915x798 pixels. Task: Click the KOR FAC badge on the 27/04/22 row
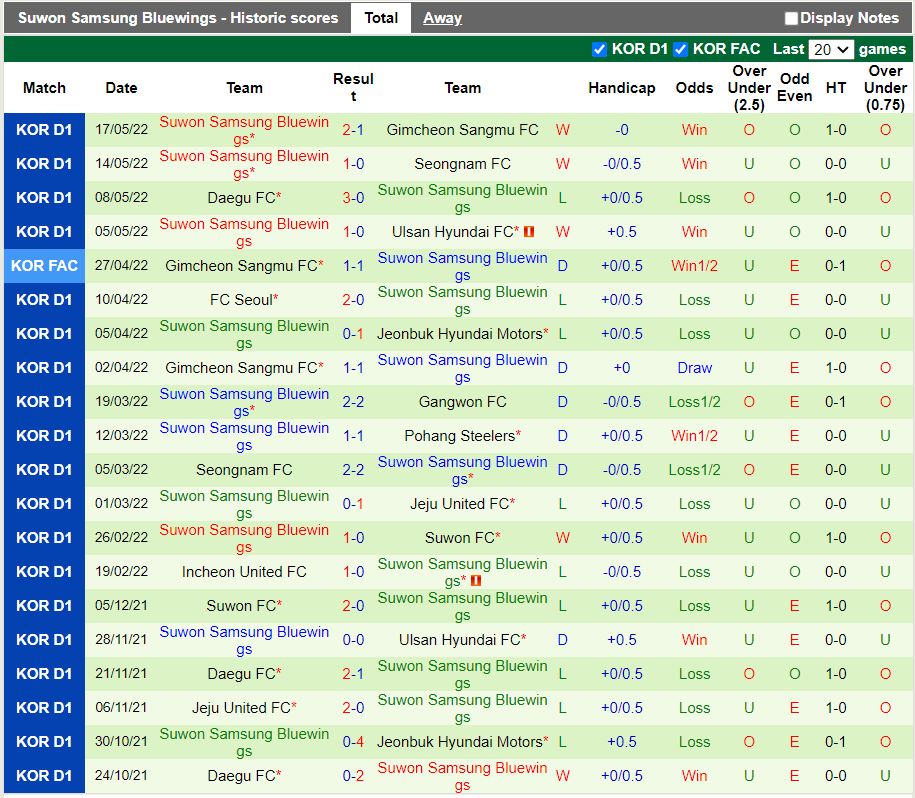pyautogui.click(x=44, y=265)
